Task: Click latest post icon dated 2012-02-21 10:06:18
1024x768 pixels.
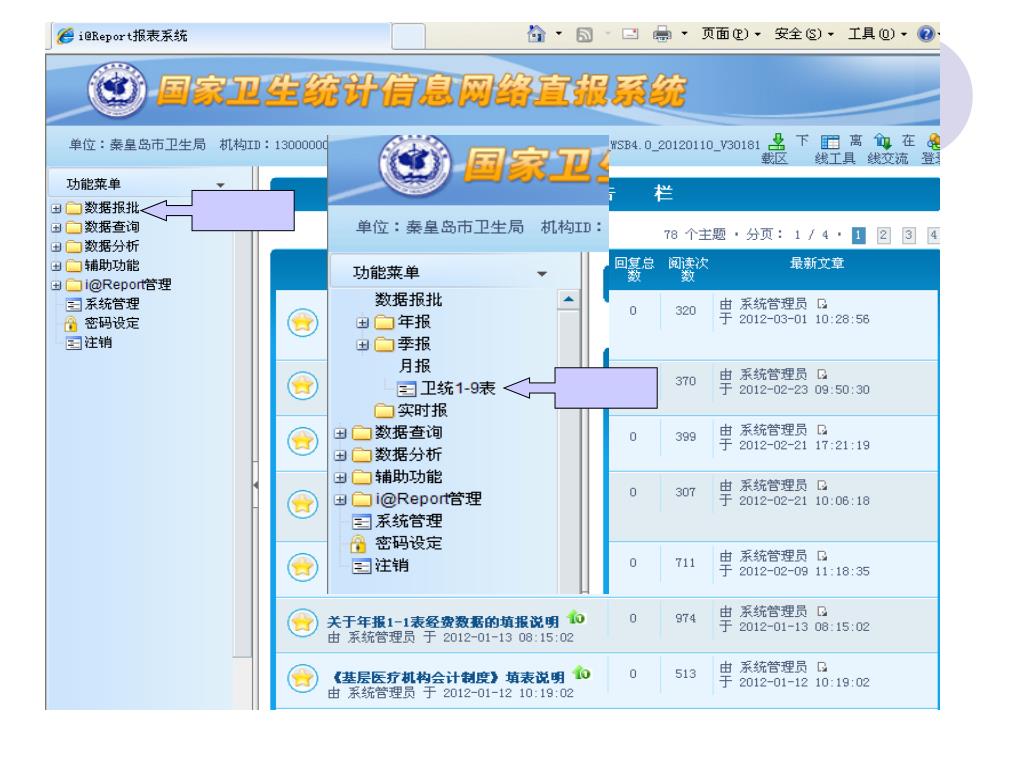Action: click(822, 485)
